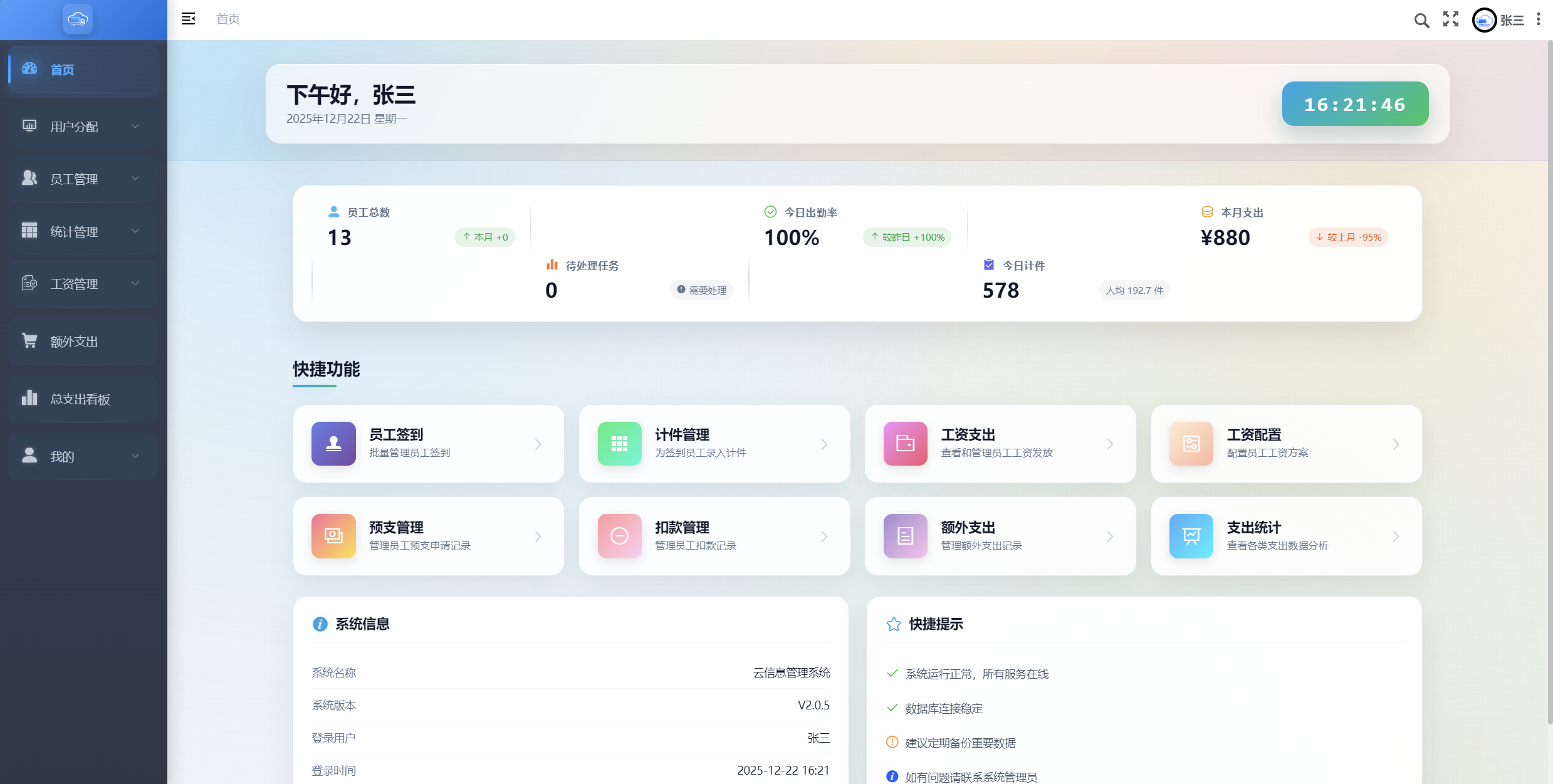Screen dimensions: 1553x784
Task: Select the search icon in top bar
Action: click(1421, 19)
